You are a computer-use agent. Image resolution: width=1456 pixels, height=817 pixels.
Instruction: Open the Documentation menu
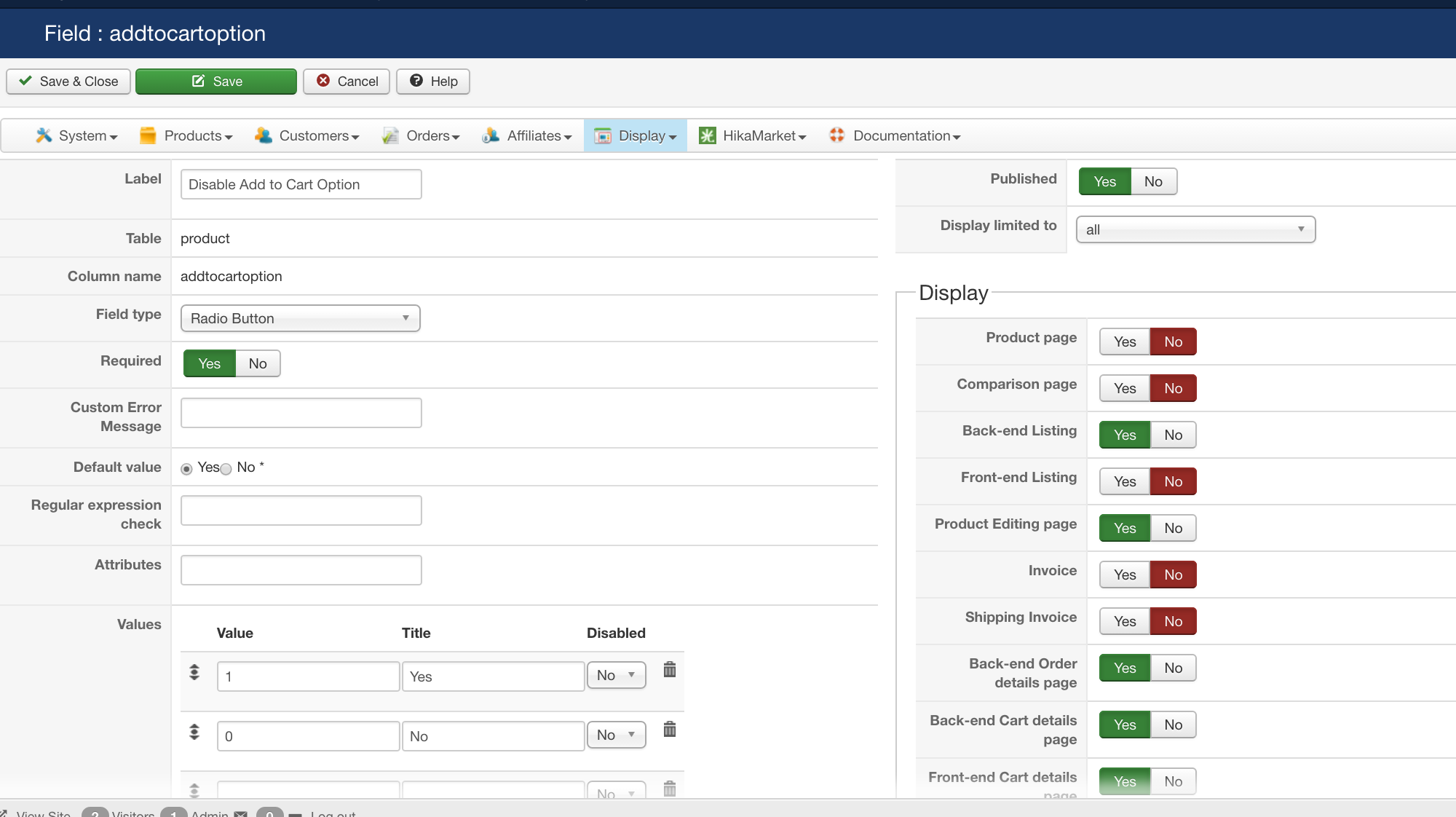895,135
